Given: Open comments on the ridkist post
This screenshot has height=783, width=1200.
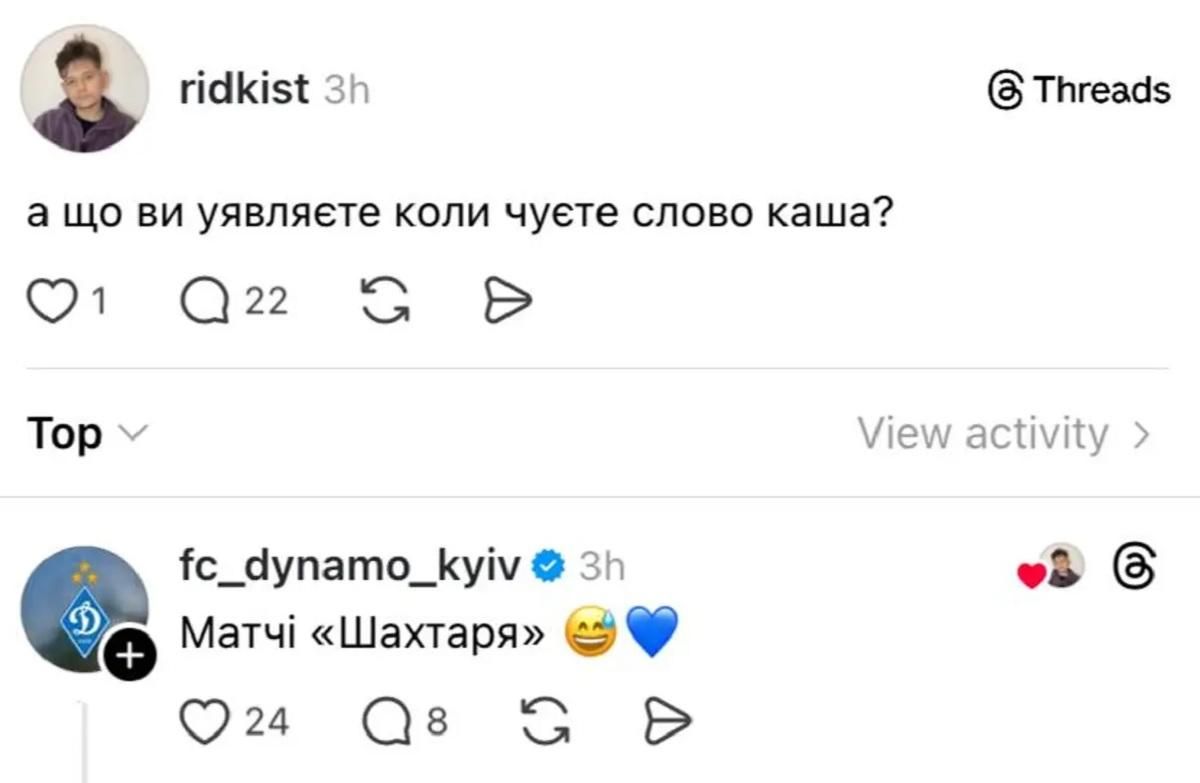Looking at the screenshot, I should click(203, 301).
